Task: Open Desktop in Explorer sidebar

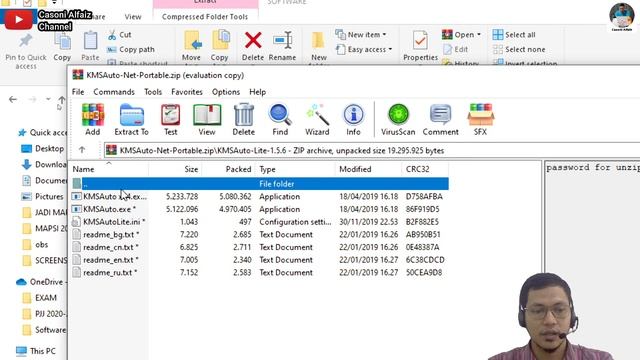Action: [x=43, y=149]
